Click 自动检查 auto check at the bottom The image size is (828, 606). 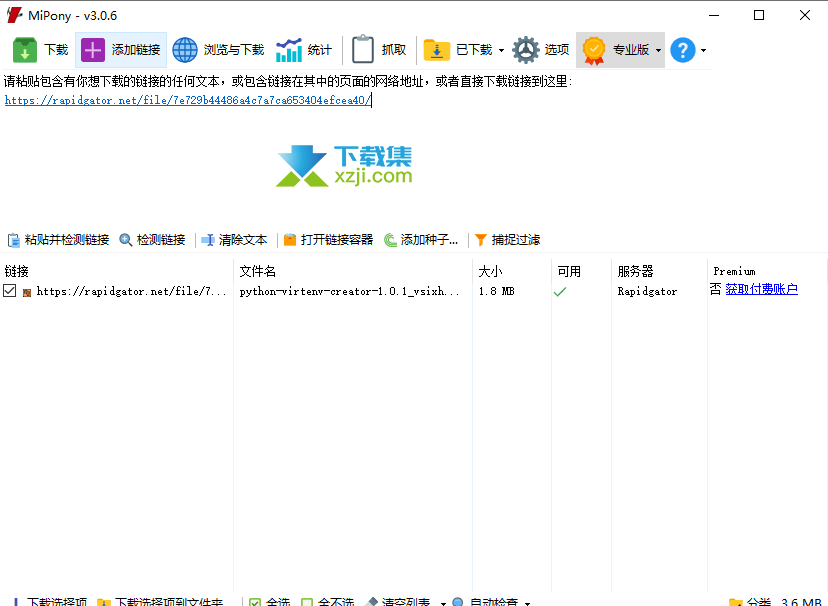(485, 601)
